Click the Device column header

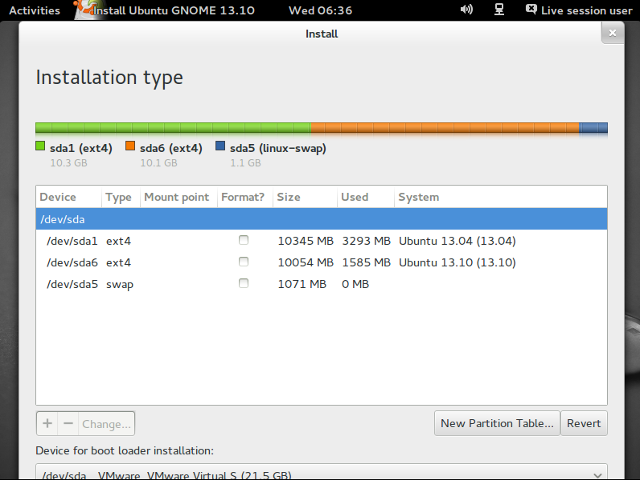click(69, 197)
